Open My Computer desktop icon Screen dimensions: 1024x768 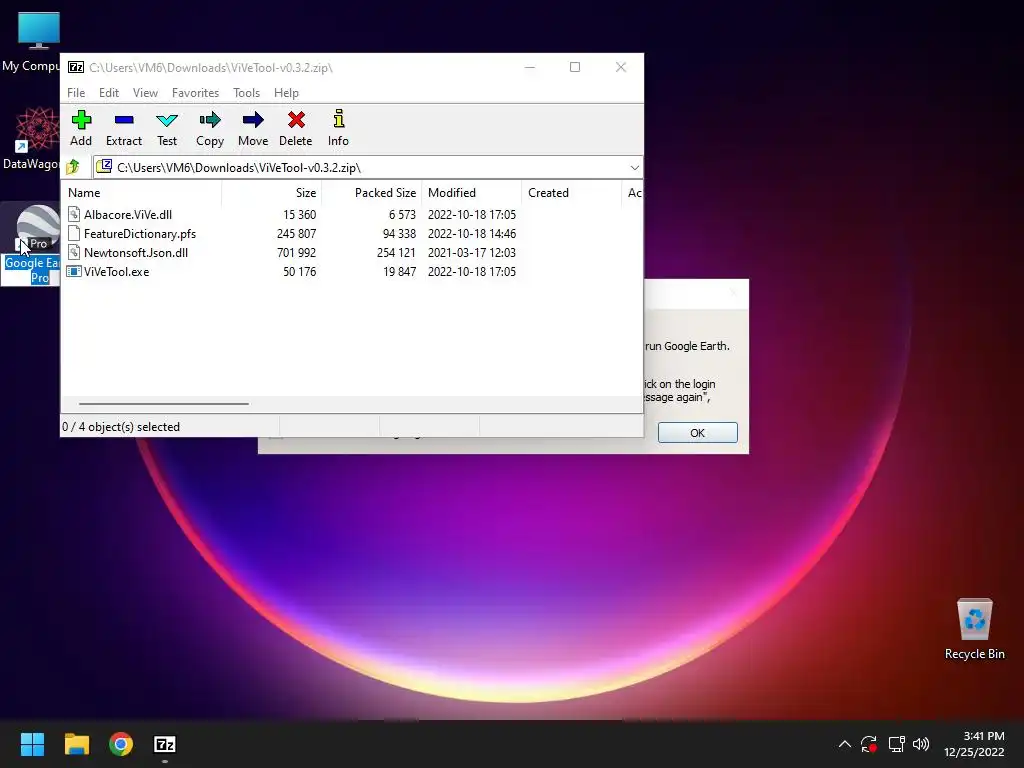click(x=39, y=31)
